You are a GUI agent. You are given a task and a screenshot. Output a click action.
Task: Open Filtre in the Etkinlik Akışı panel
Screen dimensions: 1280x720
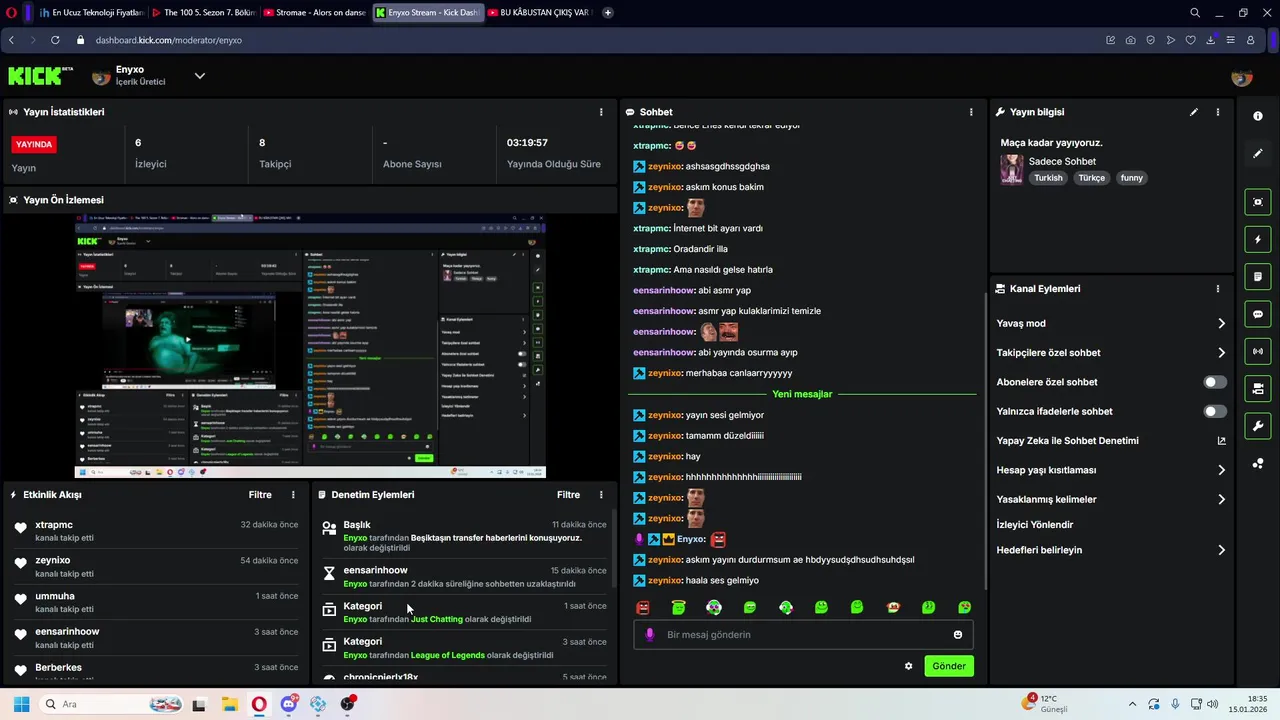[x=260, y=495]
